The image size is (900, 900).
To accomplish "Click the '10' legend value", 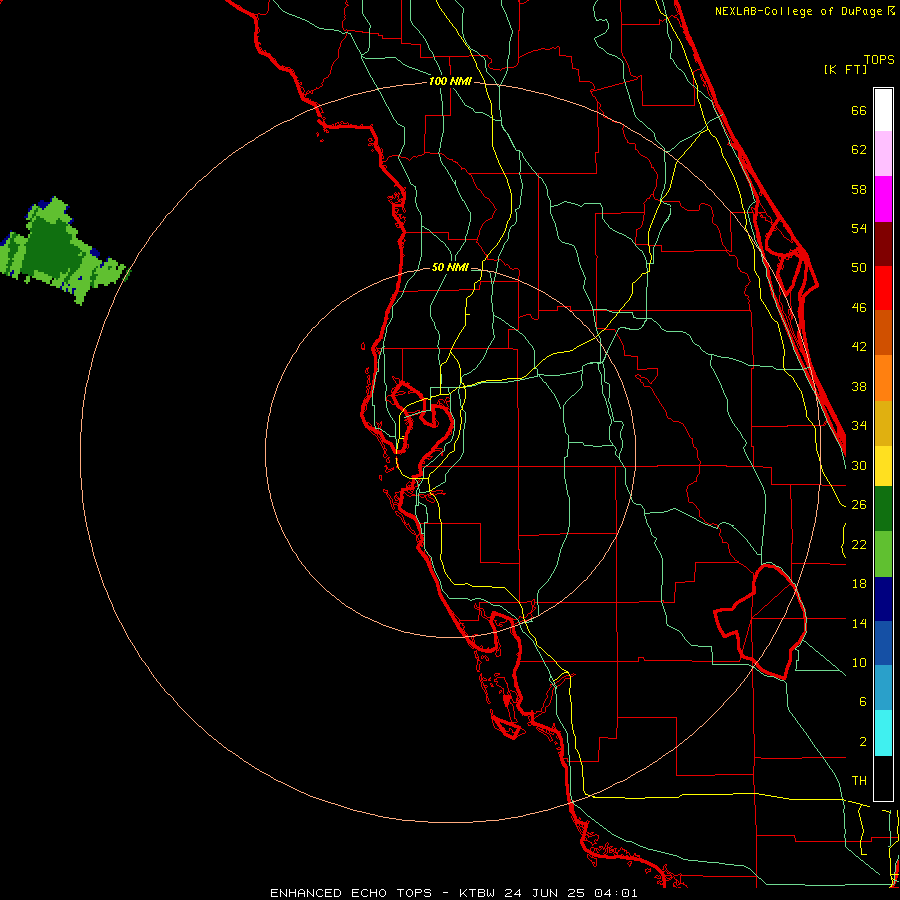I will [x=859, y=663].
